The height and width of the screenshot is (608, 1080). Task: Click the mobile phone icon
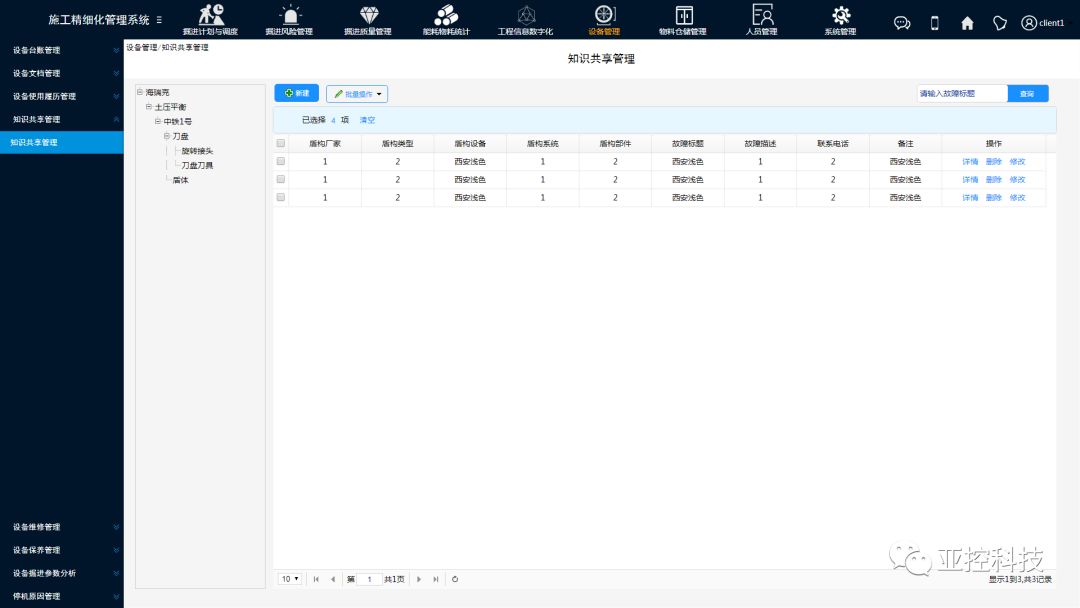click(x=935, y=23)
